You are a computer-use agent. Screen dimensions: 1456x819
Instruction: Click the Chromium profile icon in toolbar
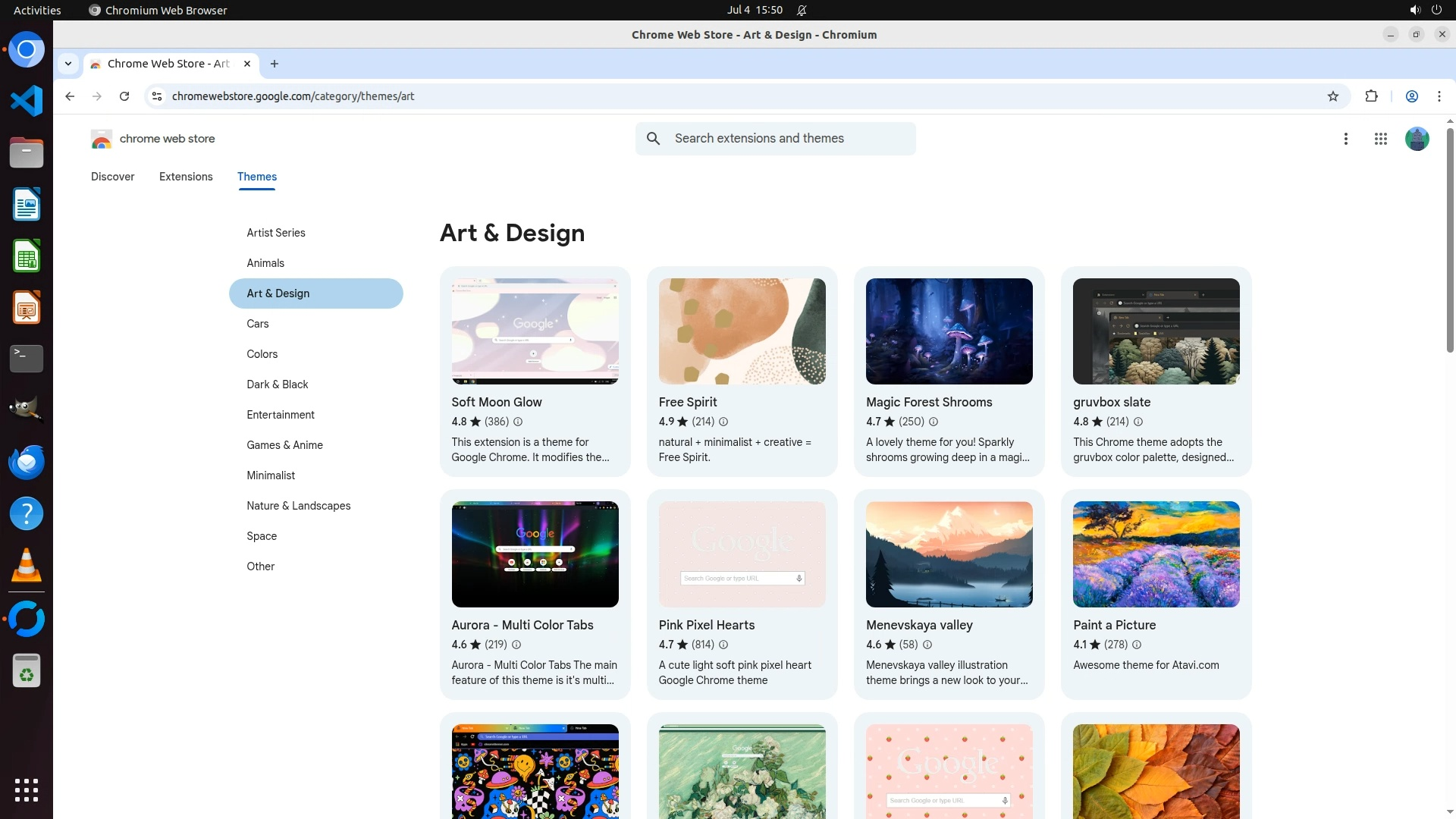1411,96
